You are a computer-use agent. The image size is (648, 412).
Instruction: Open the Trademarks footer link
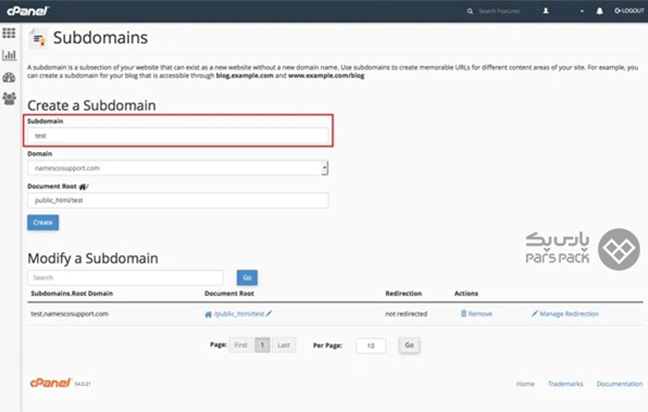tap(565, 384)
